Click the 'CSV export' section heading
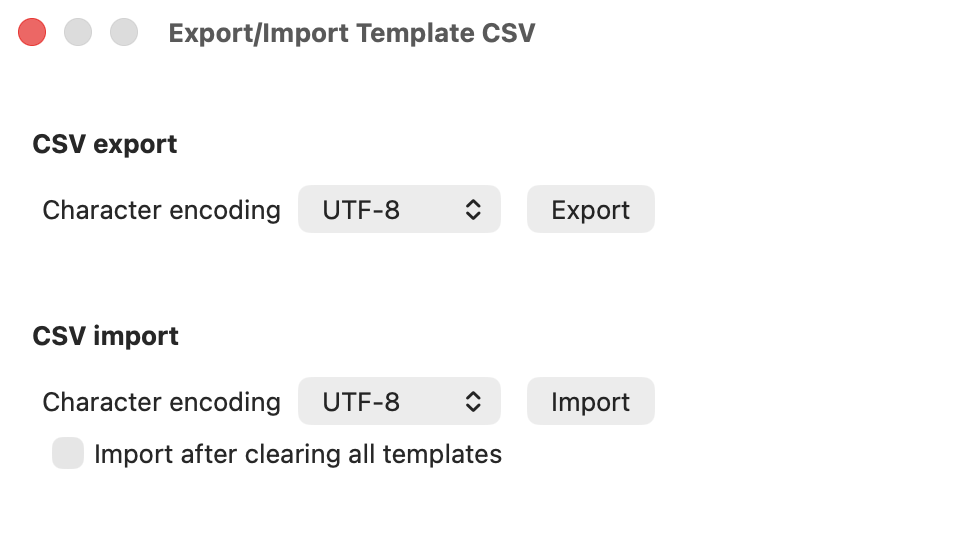Viewport: 960px width, 542px height. coord(105,145)
